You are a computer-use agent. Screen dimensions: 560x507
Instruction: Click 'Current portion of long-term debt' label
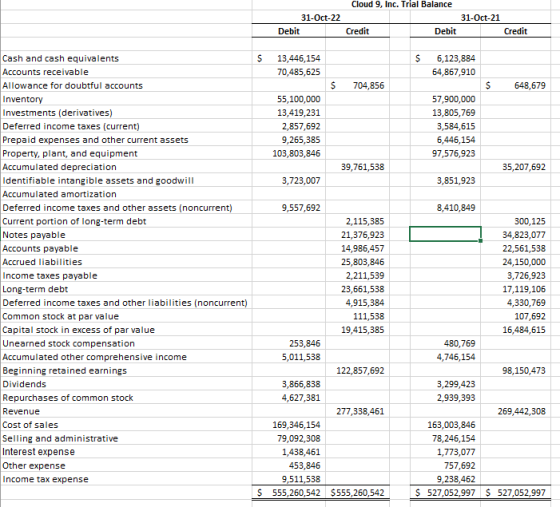(x=74, y=221)
